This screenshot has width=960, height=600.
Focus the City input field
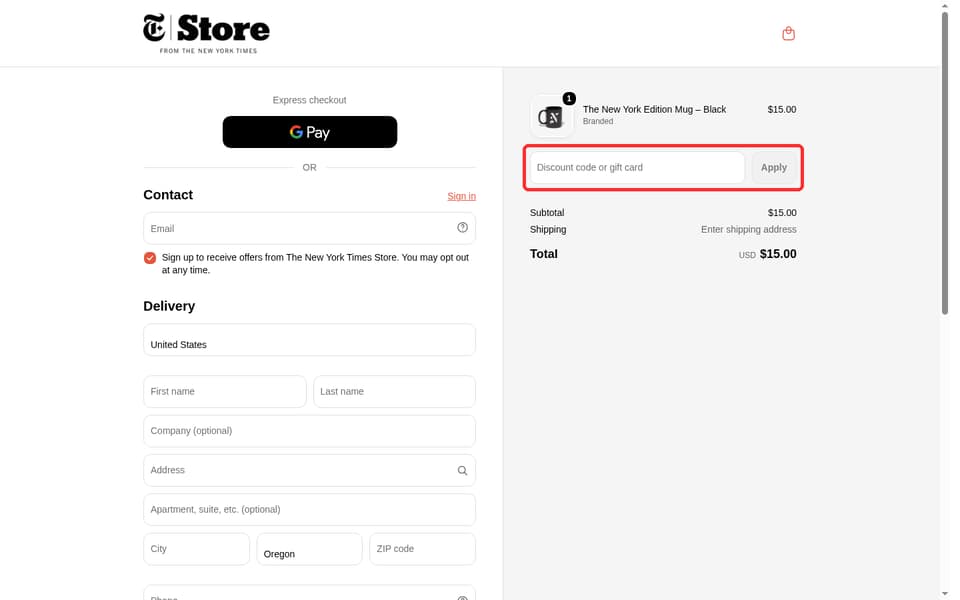click(x=197, y=549)
